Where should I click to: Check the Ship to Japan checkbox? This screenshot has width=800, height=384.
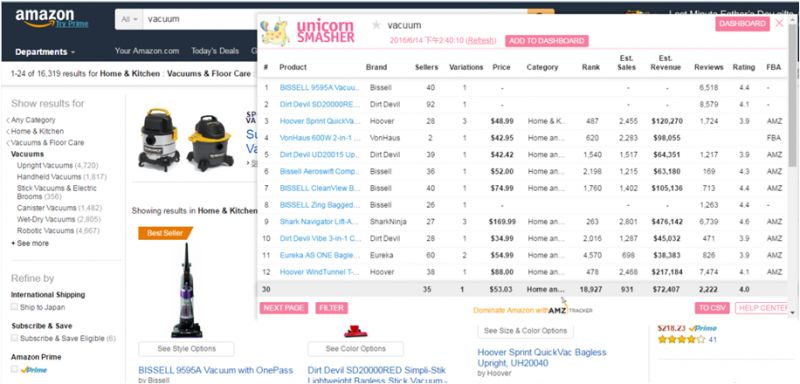(x=14, y=307)
